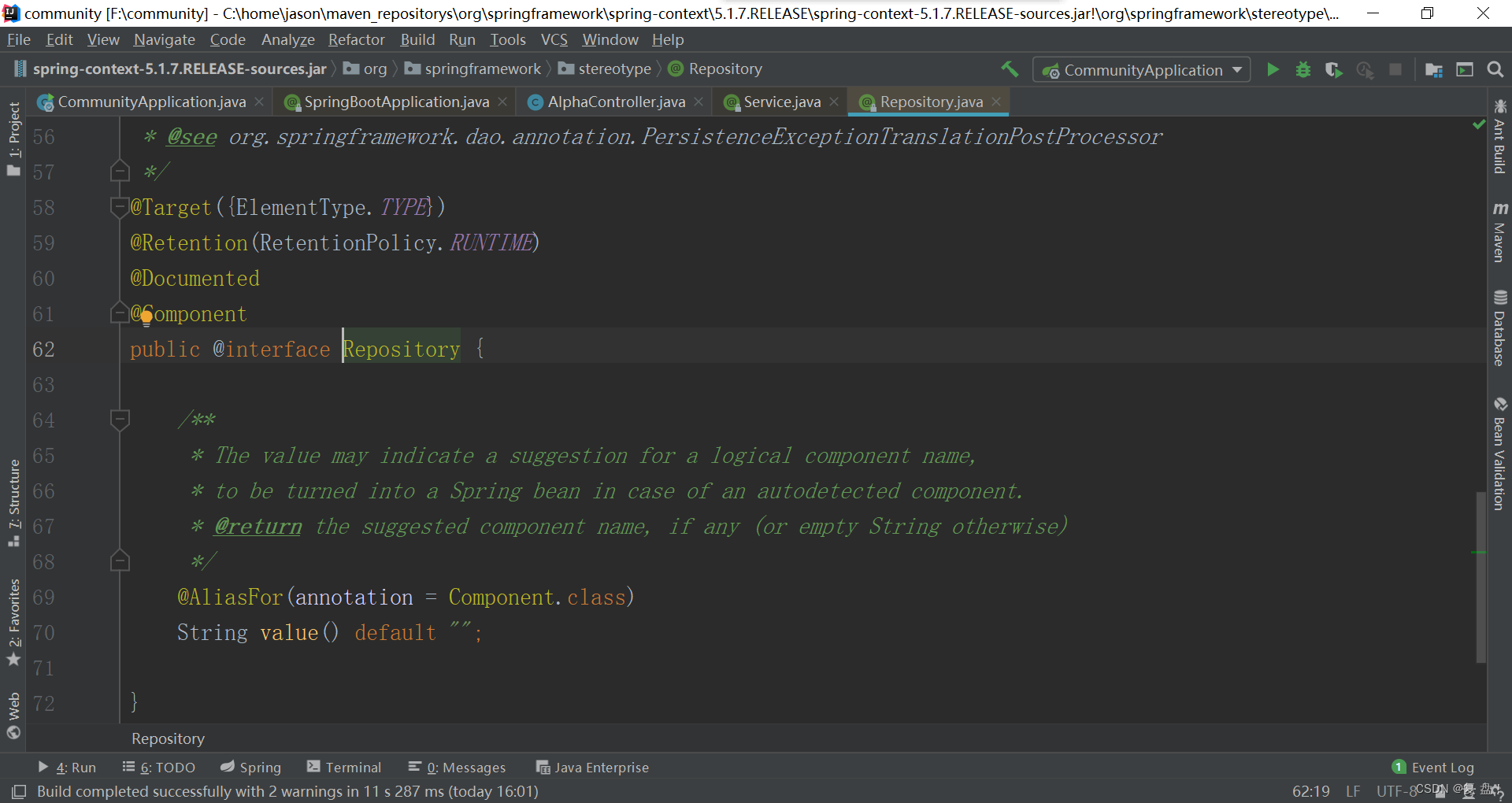Viewport: 1512px width, 803px height.
Task: Click the stereotype breadcrumb folder
Action: tap(605, 69)
